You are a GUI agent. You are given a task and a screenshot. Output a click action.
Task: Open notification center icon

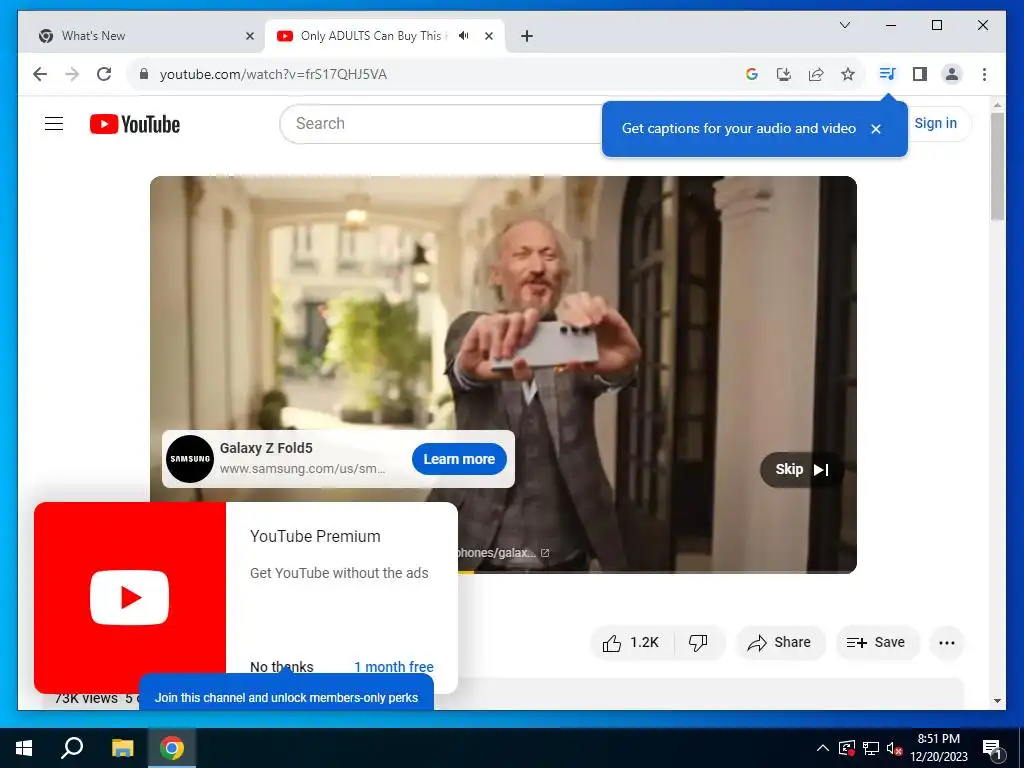coord(991,749)
